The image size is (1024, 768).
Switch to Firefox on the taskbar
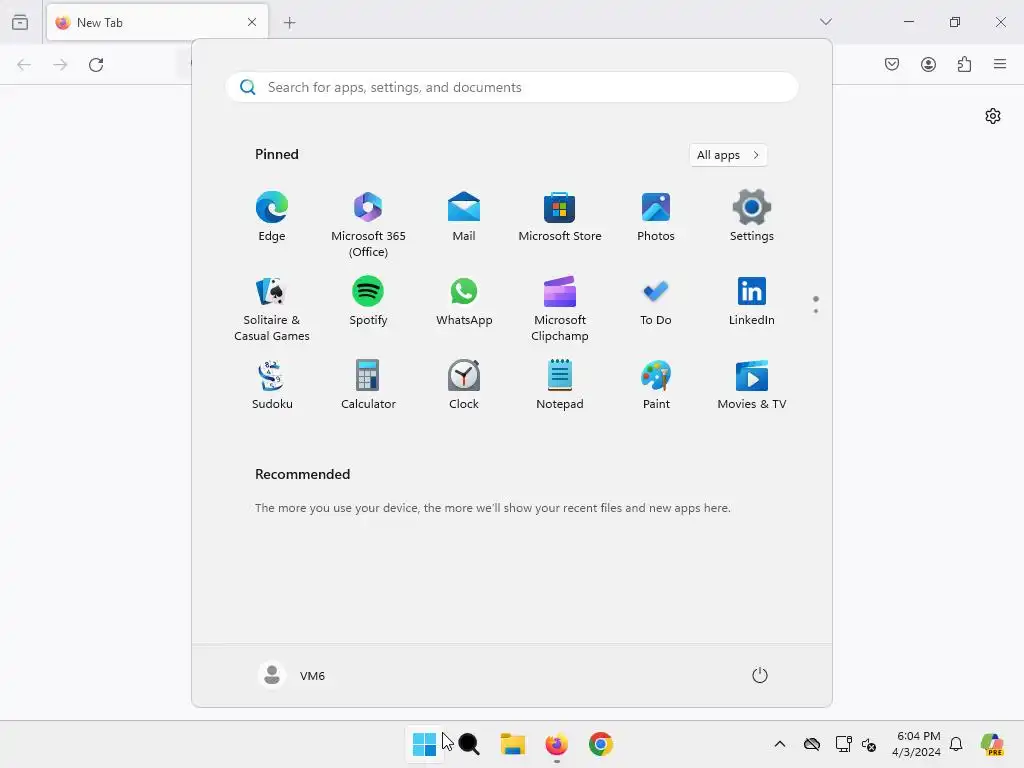pyautogui.click(x=556, y=744)
